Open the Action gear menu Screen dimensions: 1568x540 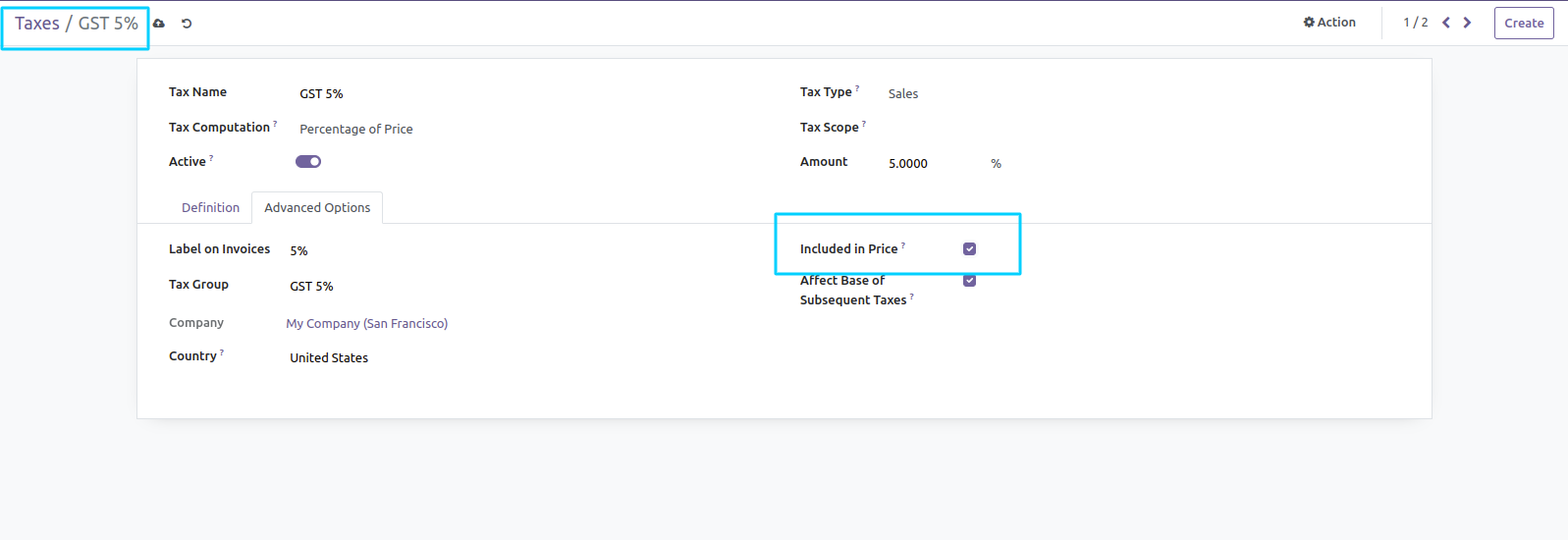pos(1329,23)
